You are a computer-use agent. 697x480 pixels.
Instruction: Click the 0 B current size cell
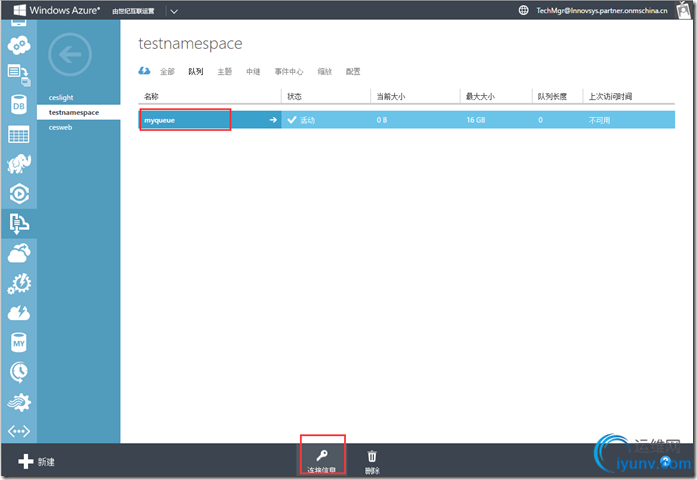pyautogui.click(x=382, y=120)
